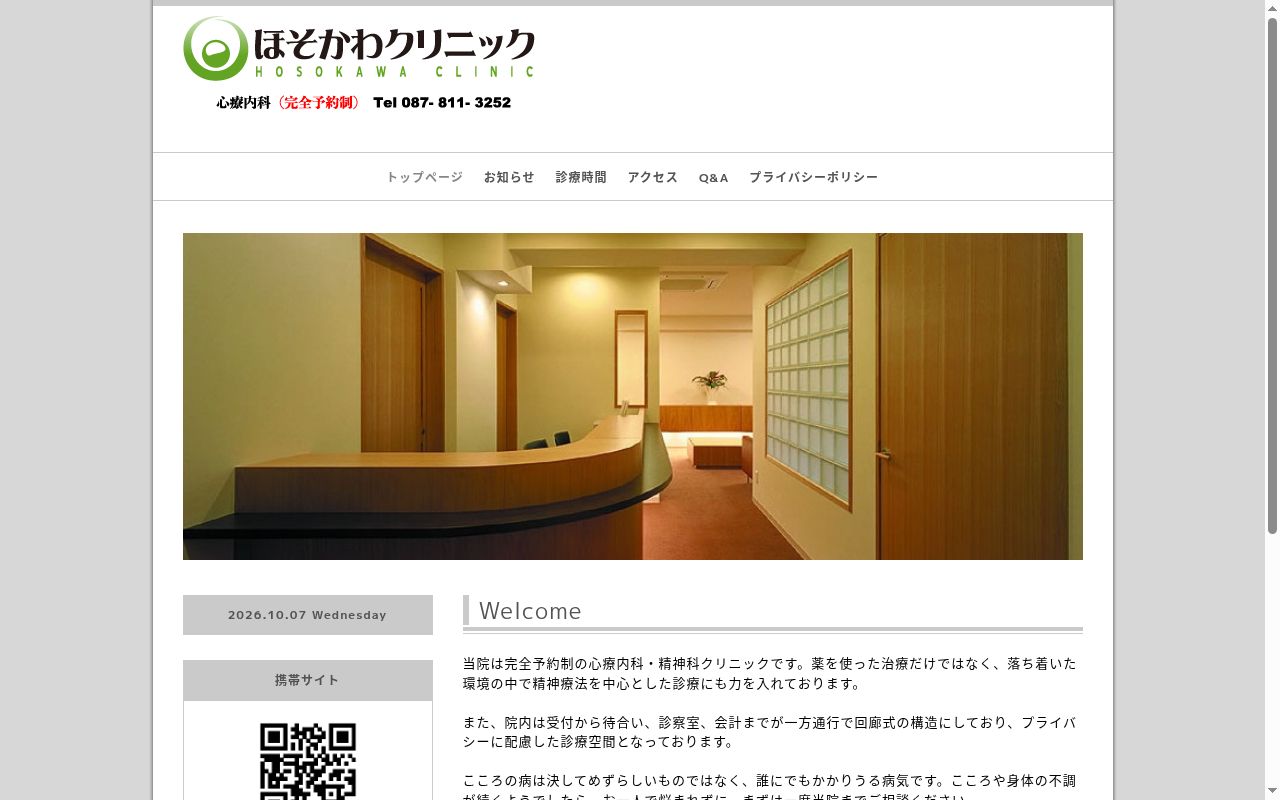Click the clinic reception interior photo
1280x800 pixels.
(633, 396)
